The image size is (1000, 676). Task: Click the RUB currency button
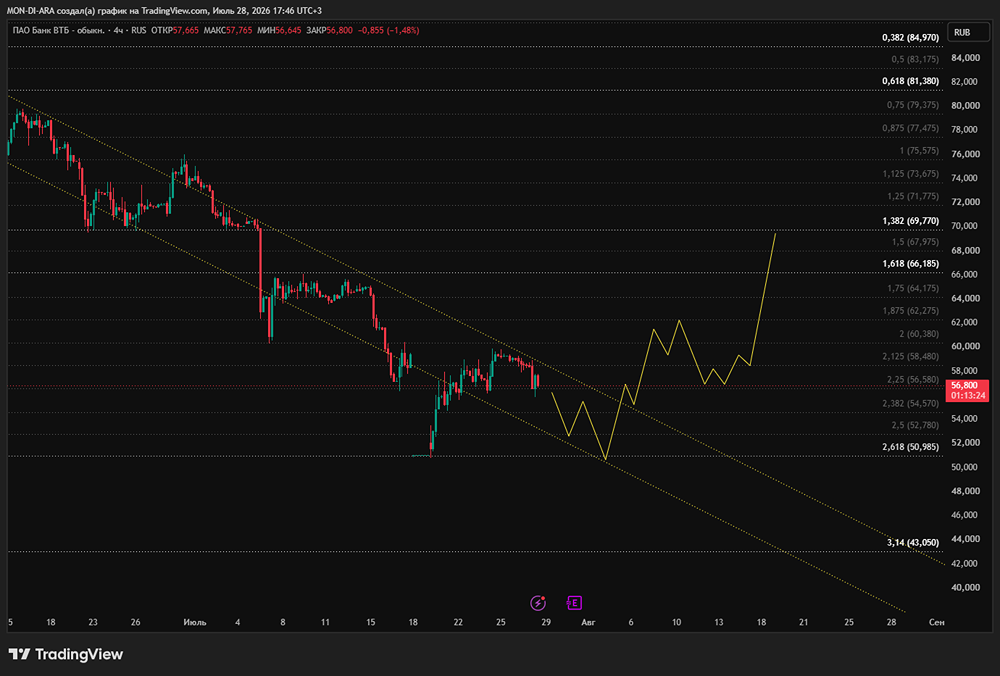962,33
